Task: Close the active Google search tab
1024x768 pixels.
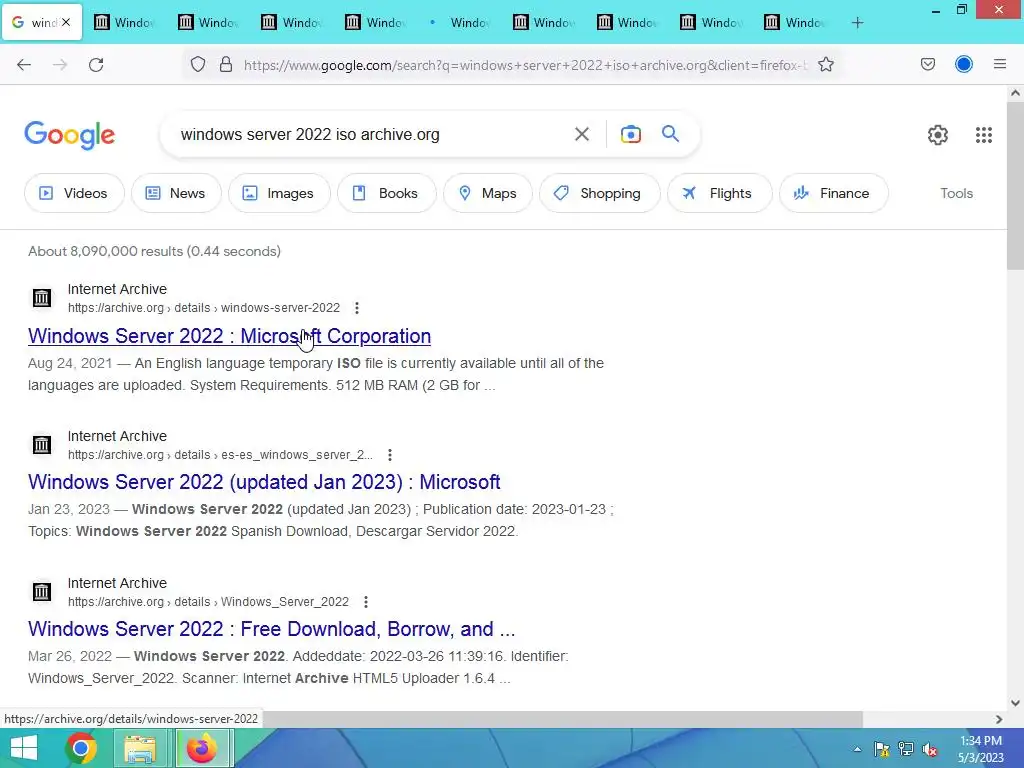Action: click(66, 22)
